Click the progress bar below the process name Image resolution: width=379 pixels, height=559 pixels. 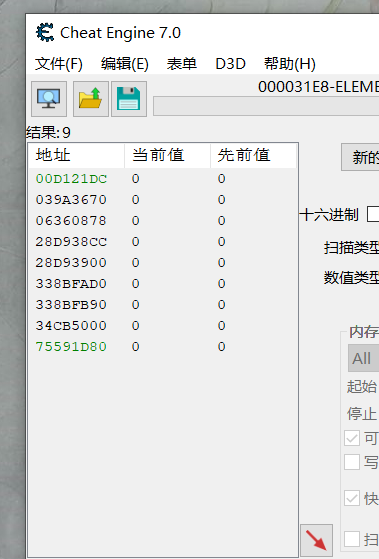pyautogui.click(x=266, y=106)
